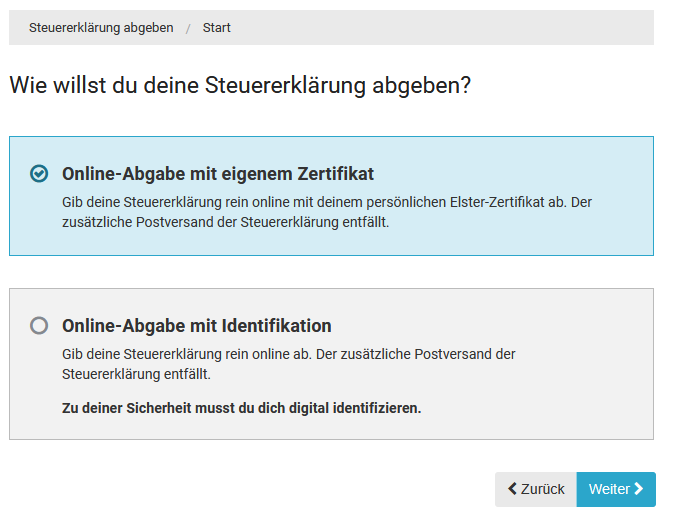Image resolution: width=675 pixels, height=515 pixels.
Task: Go back using the Zurück button label
Action: tap(543, 489)
